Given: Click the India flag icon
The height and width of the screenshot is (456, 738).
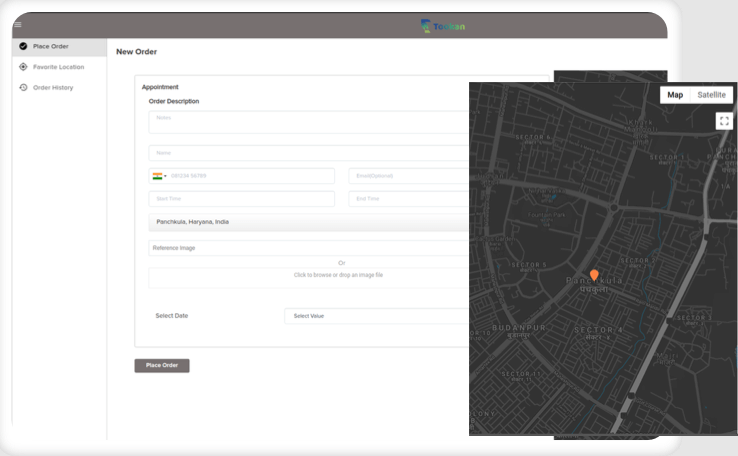Looking at the screenshot, I should (x=157, y=176).
